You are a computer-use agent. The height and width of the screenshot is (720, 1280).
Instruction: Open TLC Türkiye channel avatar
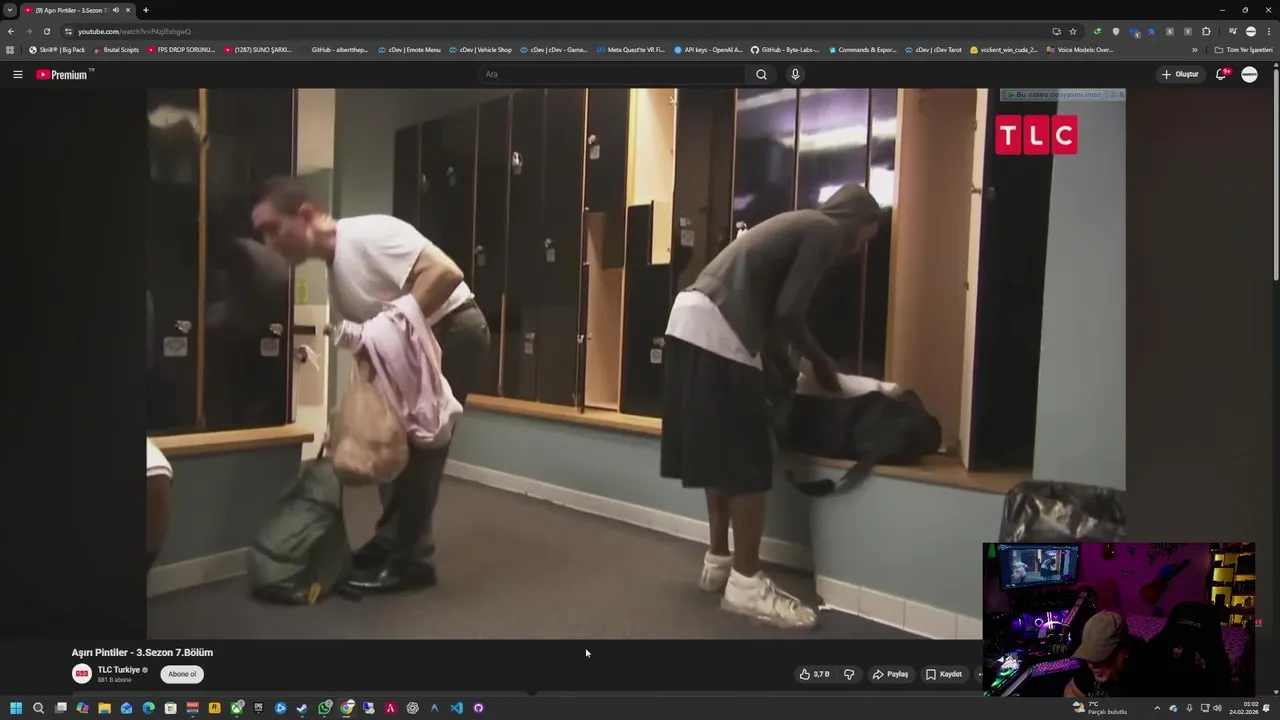(82, 674)
